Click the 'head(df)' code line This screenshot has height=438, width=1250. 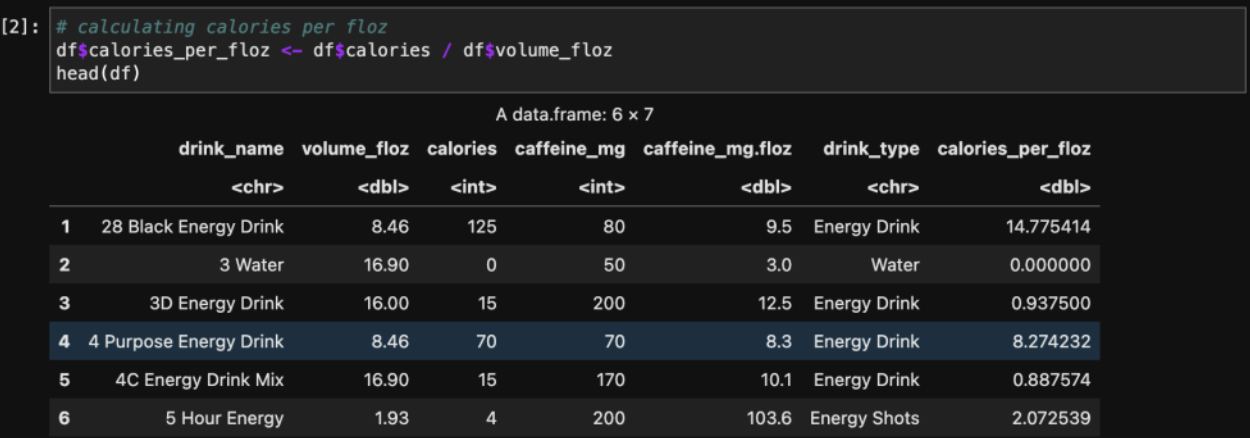(98, 74)
